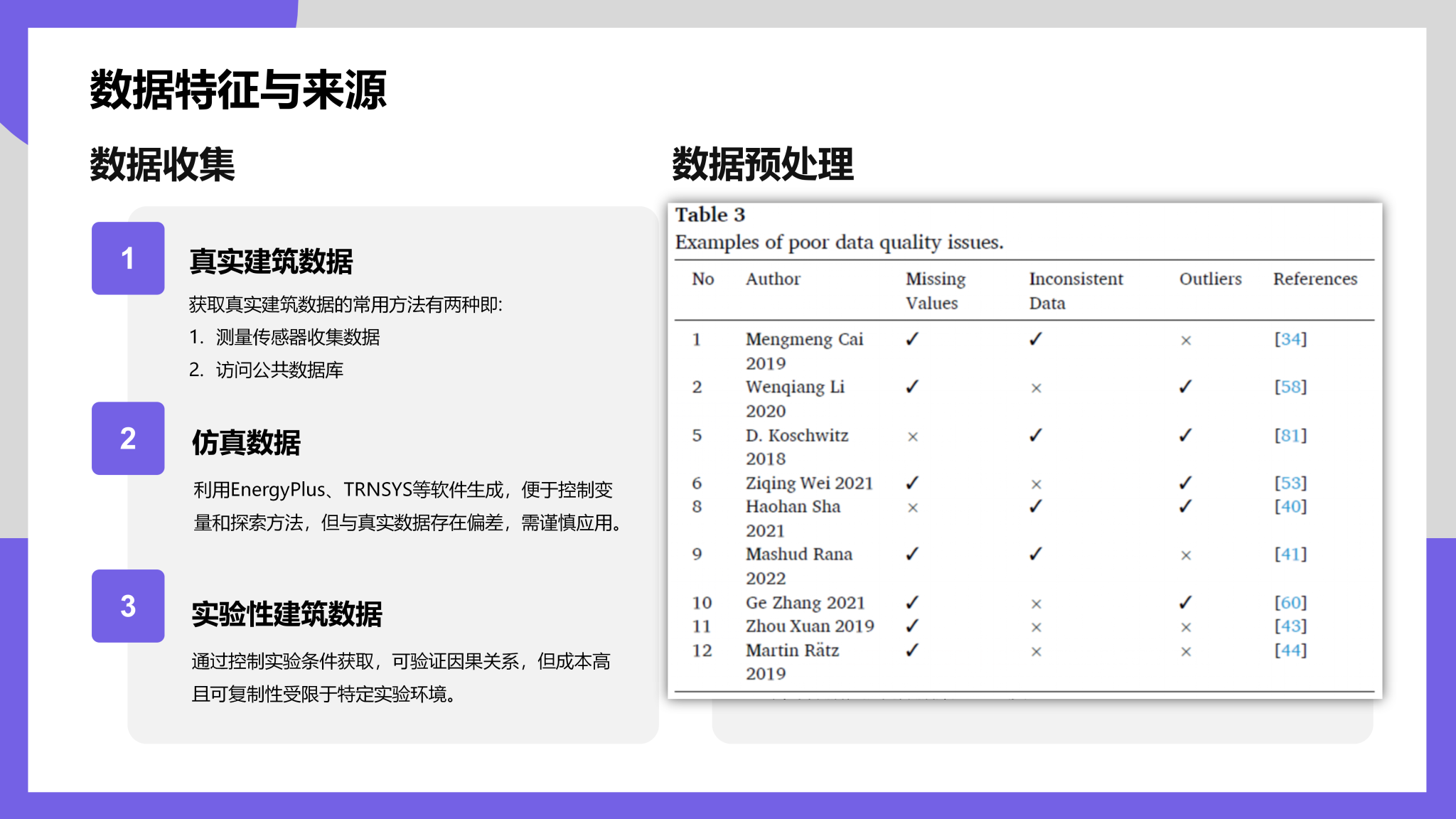
Task: Click the Outliers column header
Action: pos(1210,279)
